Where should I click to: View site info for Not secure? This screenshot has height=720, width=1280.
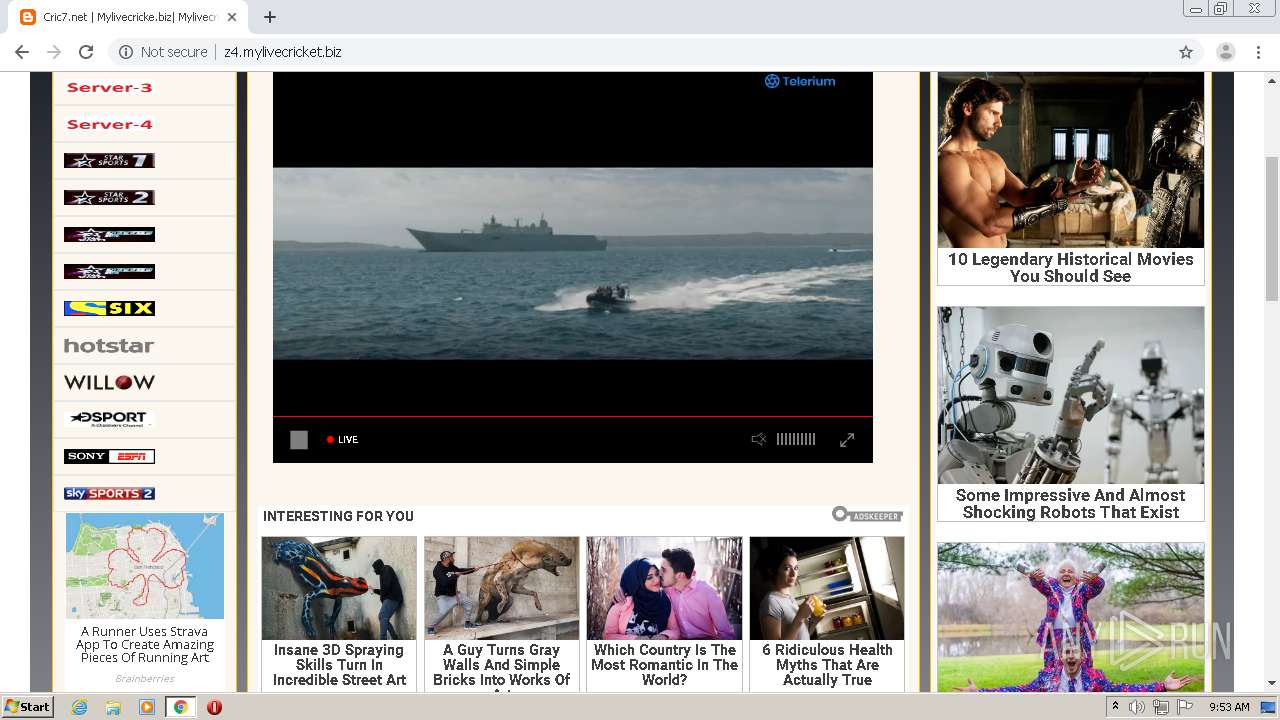coord(163,52)
